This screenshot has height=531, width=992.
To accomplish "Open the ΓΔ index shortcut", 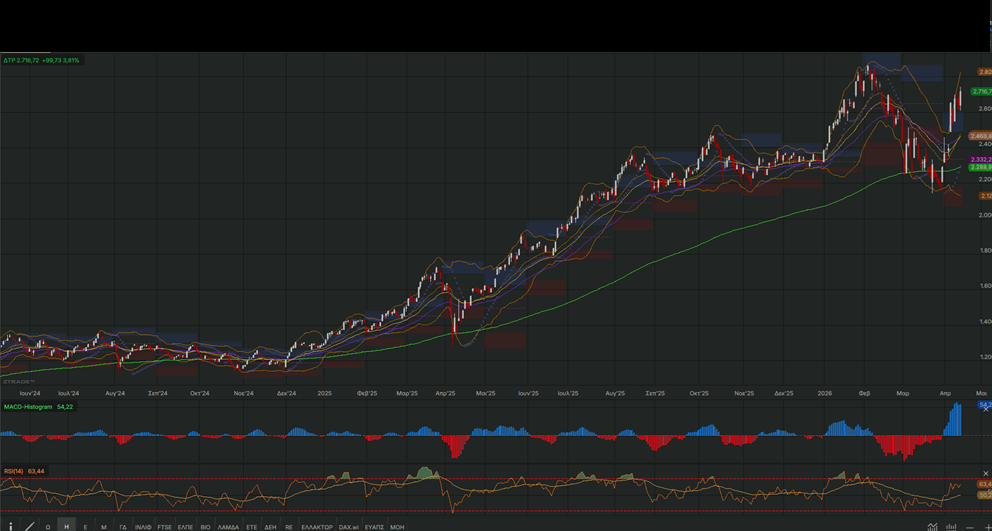I will coord(123,527).
